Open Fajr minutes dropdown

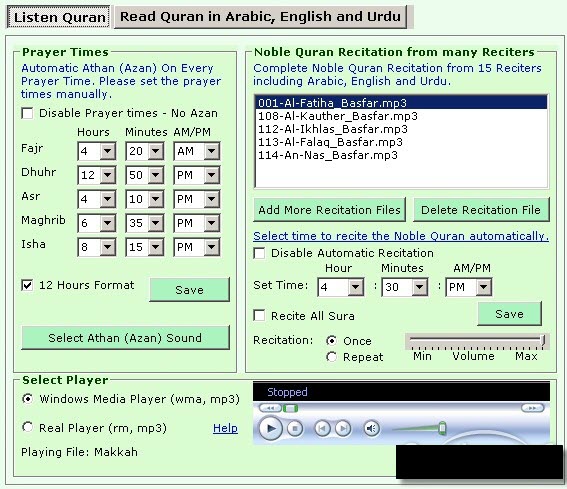(155, 151)
